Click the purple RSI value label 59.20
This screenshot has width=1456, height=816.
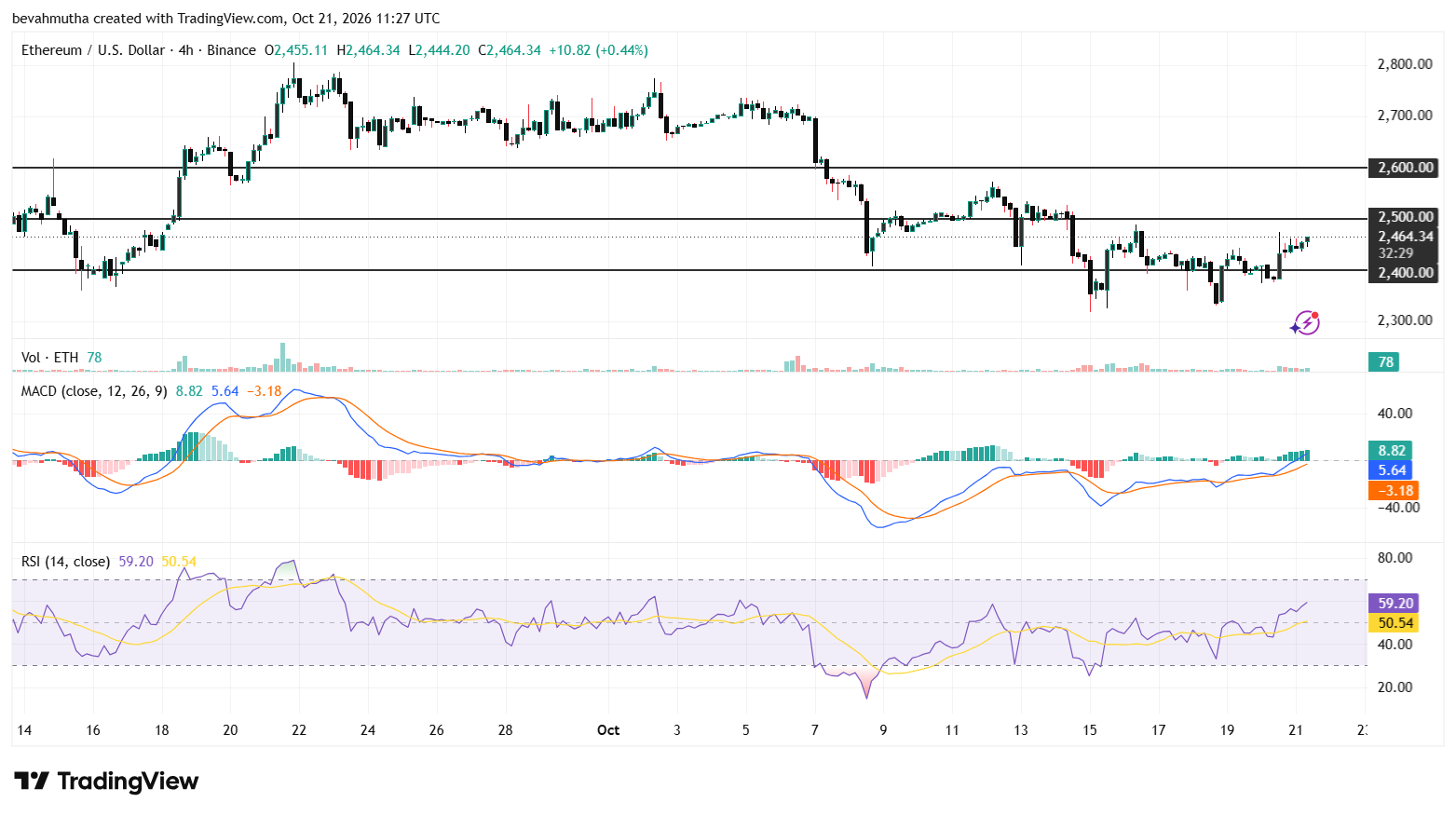[1395, 604]
